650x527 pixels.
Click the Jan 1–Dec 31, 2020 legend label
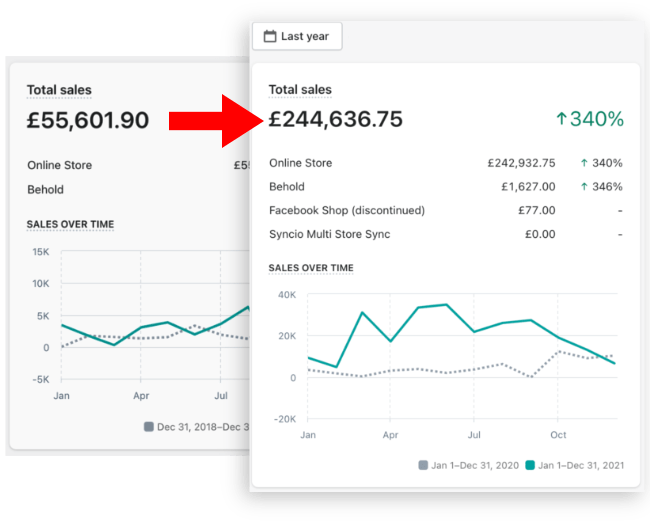tap(475, 466)
